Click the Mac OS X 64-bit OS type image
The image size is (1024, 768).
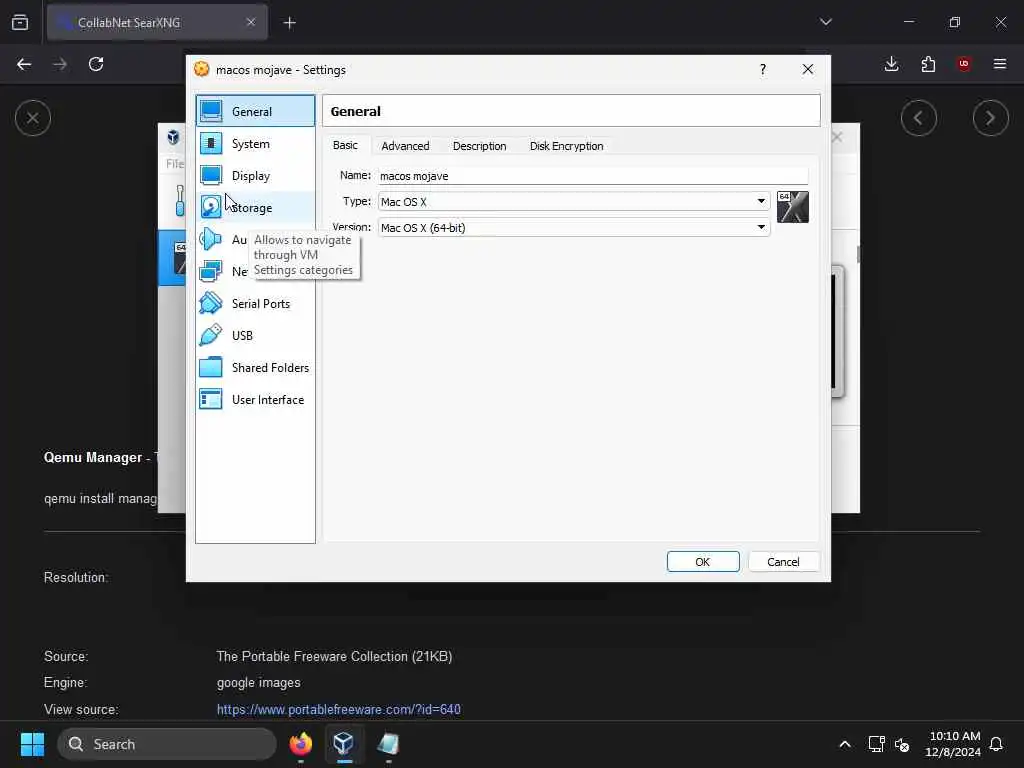pyautogui.click(x=793, y=207)
